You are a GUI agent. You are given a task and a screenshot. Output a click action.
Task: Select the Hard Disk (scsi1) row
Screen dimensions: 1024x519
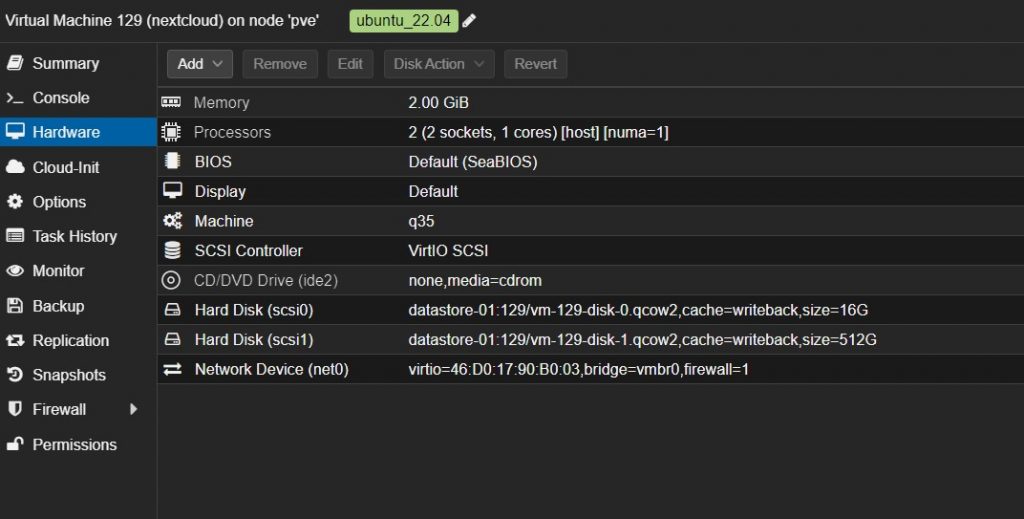[x=590, y=340]
